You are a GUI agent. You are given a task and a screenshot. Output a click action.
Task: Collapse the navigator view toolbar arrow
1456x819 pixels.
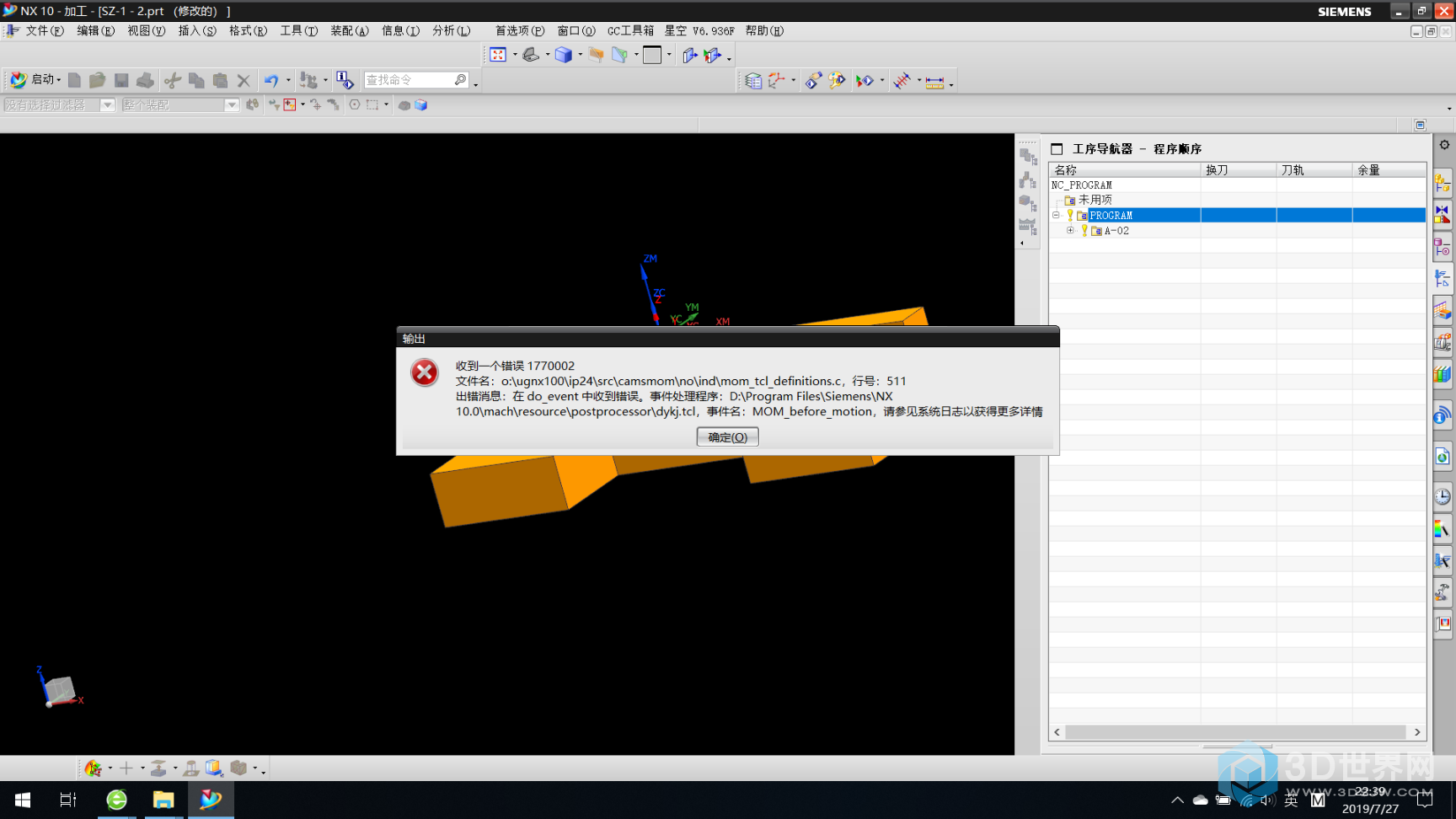click(x=1022, y=243)
